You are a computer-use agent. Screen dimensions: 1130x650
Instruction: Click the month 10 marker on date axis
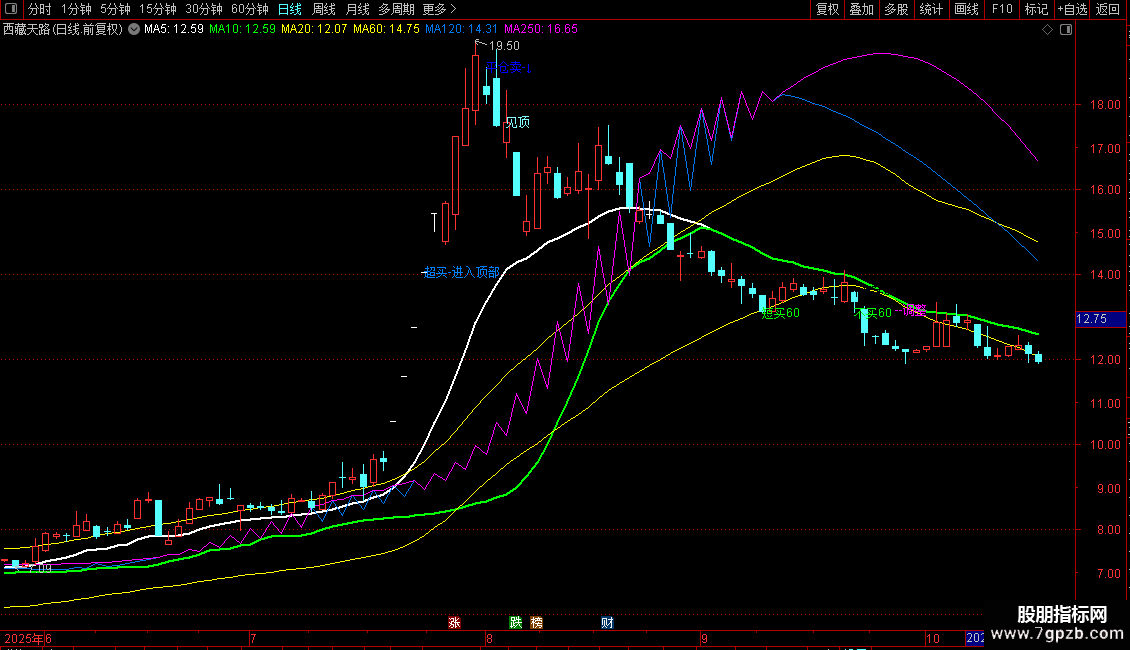(x=933, y=638)
